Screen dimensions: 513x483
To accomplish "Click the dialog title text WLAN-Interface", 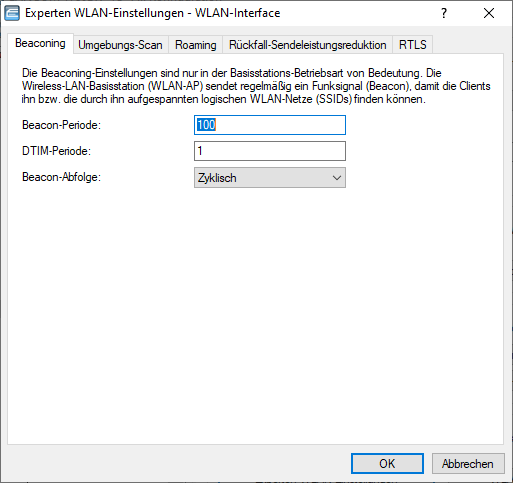I will tap(238, 13).
